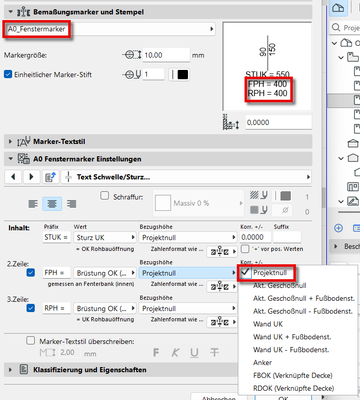This screenshot has width=360, height=400.
Task: Toggle underline U text style
Action: (195, 353)
